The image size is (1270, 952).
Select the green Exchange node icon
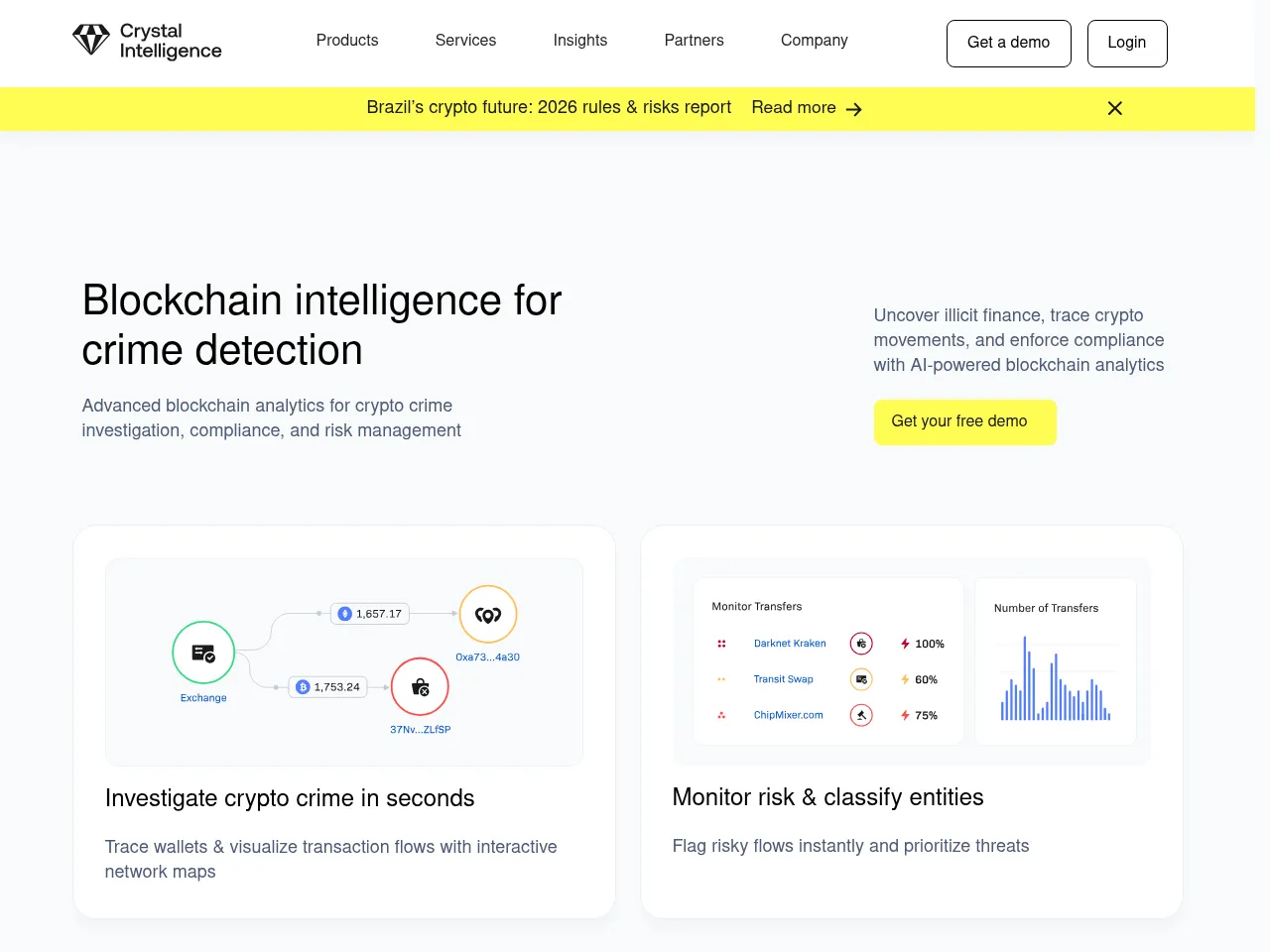point(202,653)
